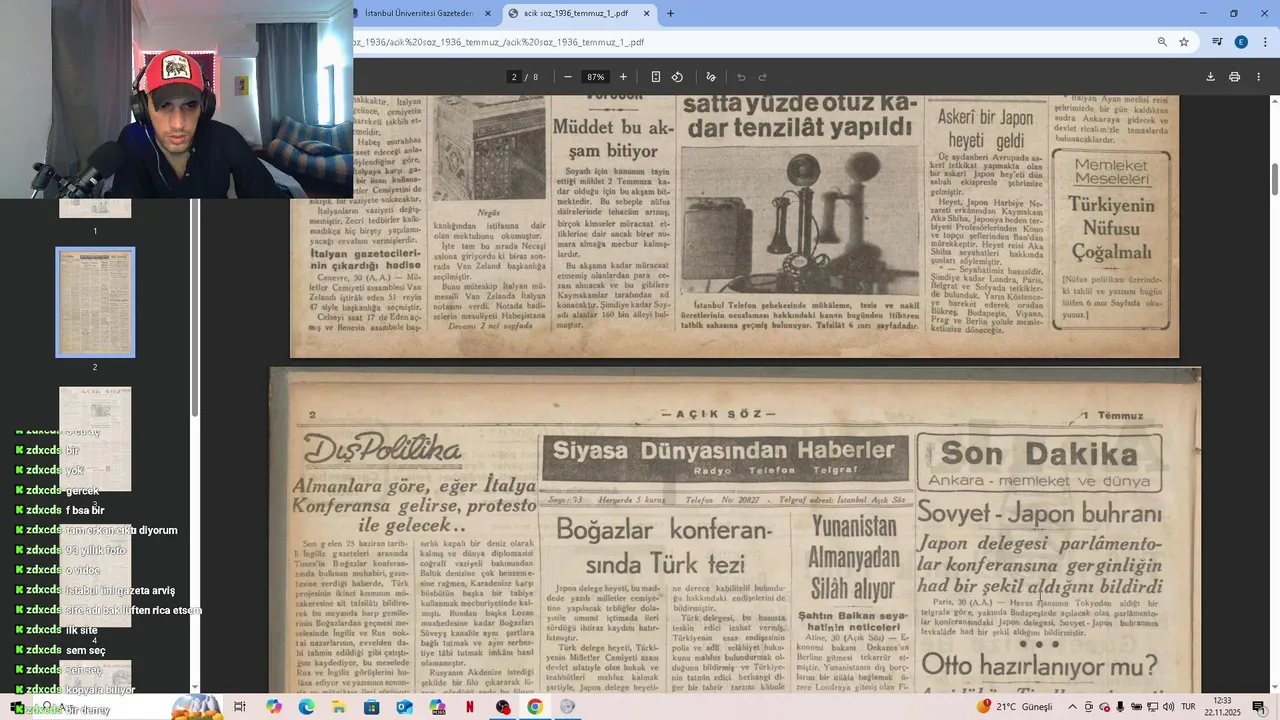The height and width of the screenshot is (720, 1280).
Task: Print the PDF document
Action: pyautogui.click(x=1234, y=77)
